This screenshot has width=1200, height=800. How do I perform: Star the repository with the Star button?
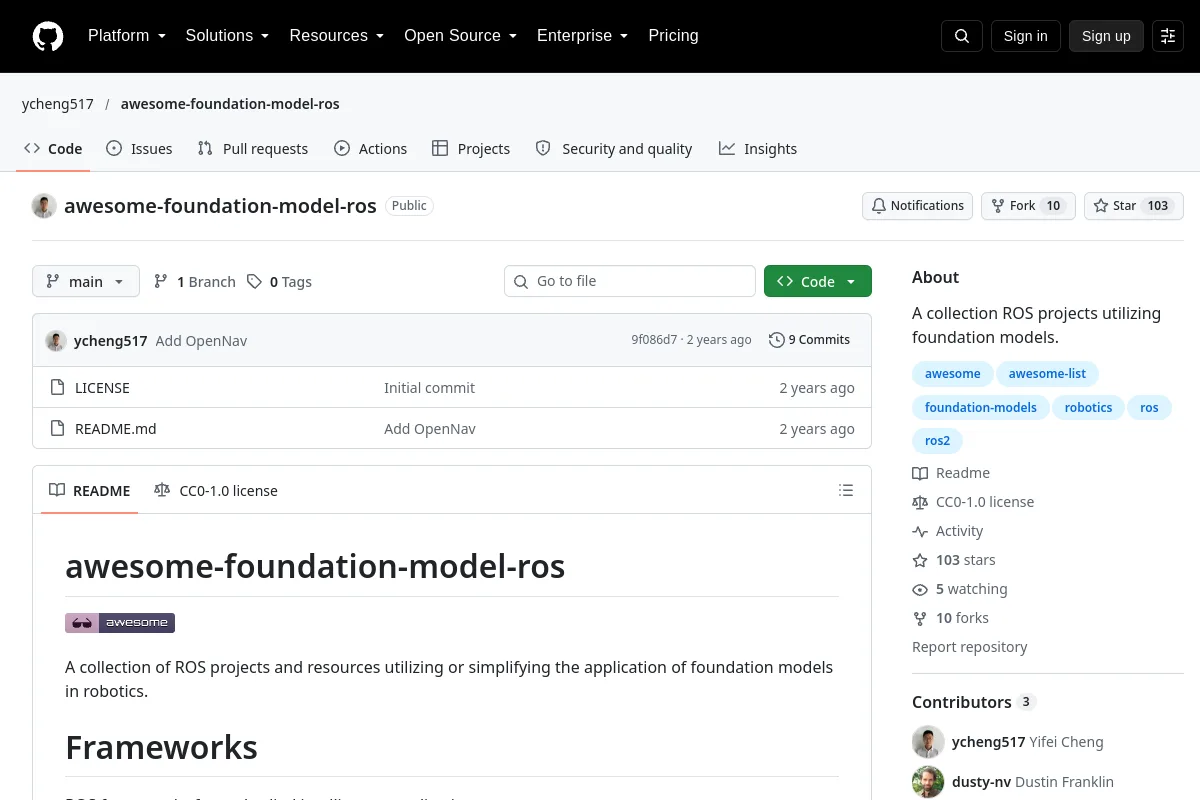(x=1134, y=206)
